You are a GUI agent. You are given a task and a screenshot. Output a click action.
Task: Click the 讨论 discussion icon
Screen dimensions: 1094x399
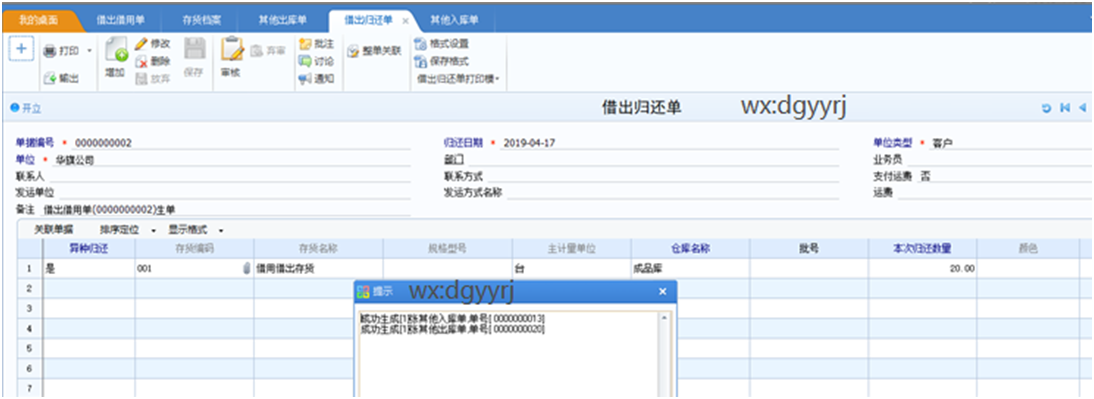(x=305, y=61)
